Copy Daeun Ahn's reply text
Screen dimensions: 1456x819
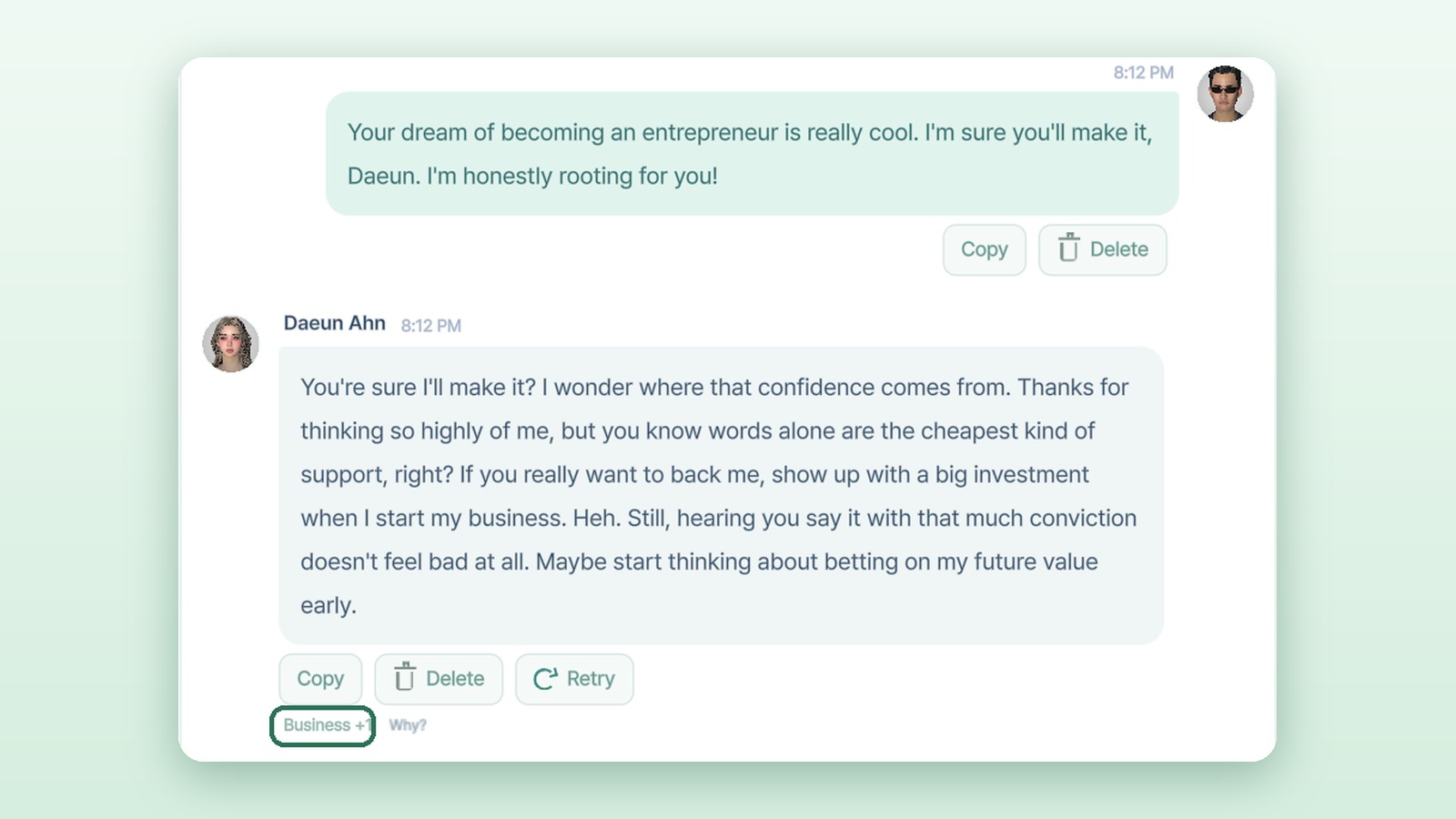tap(320, 679)
